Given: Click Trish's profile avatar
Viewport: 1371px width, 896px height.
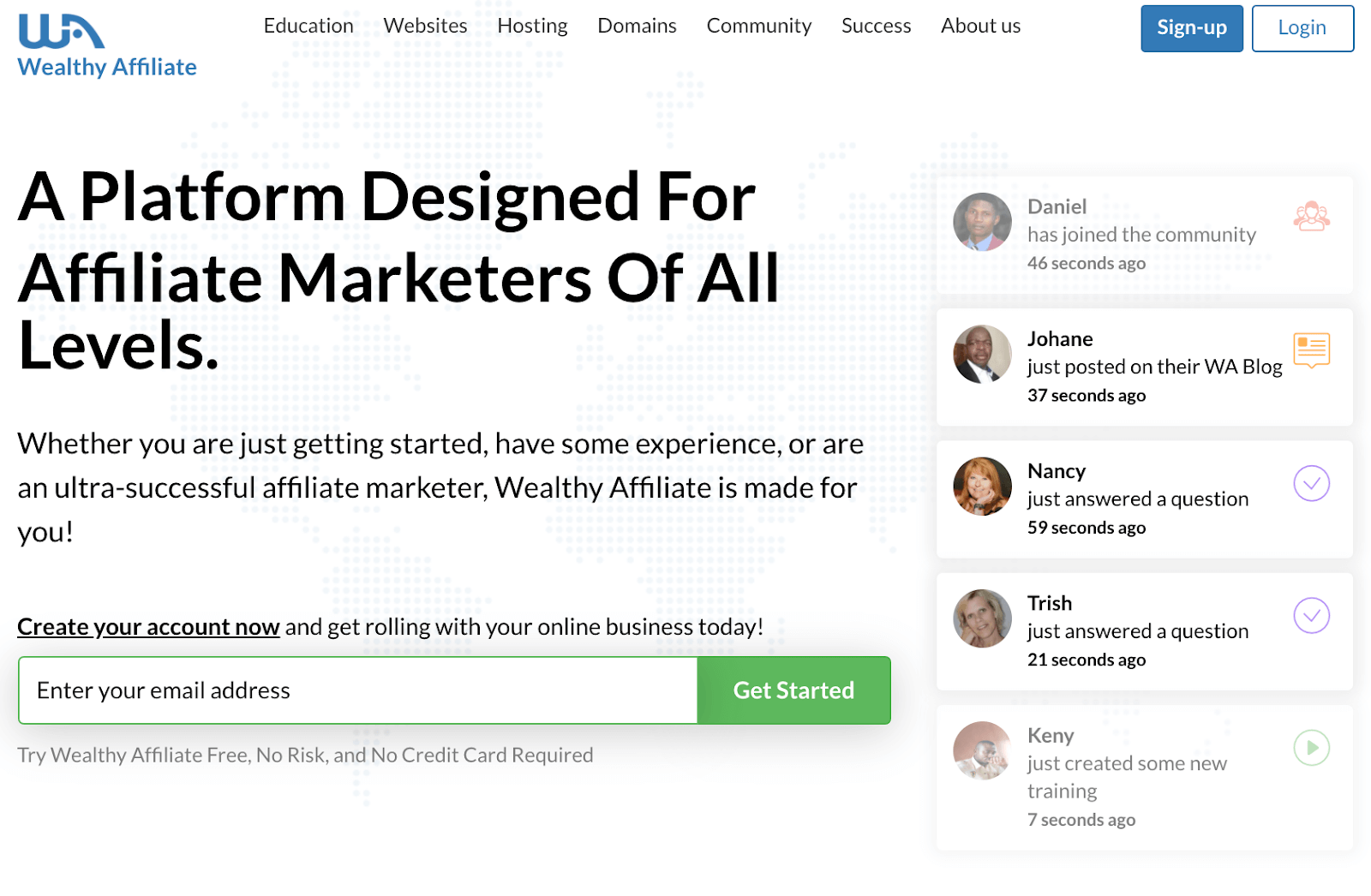Looking at the screenshot, I should click(982, 618).
